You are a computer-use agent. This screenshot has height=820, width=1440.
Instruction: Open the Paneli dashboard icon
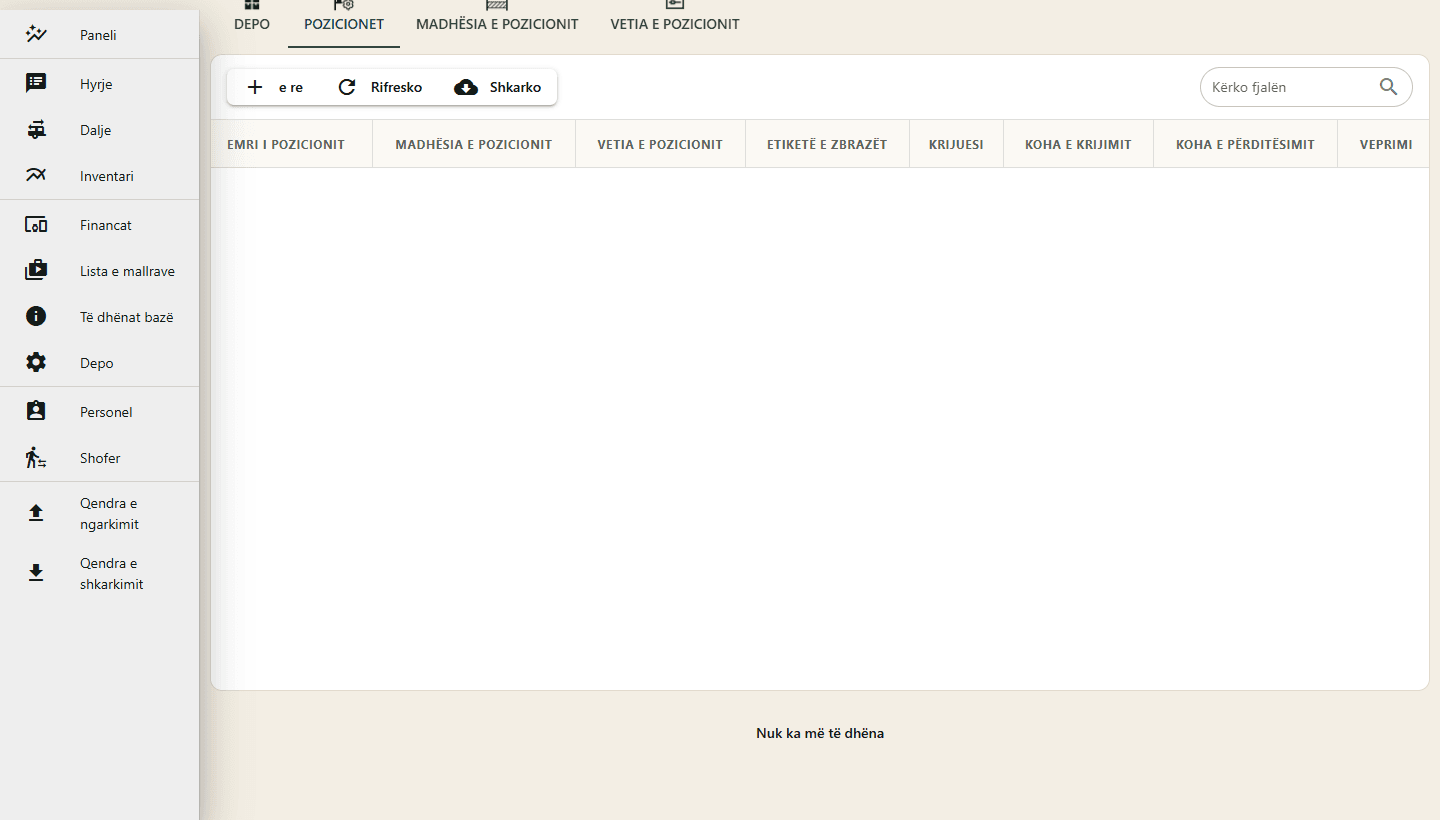(x=36, y=35)
